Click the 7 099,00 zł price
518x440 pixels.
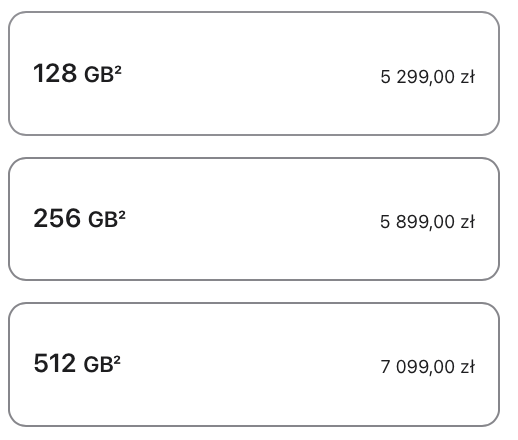(x=428, y=367)
